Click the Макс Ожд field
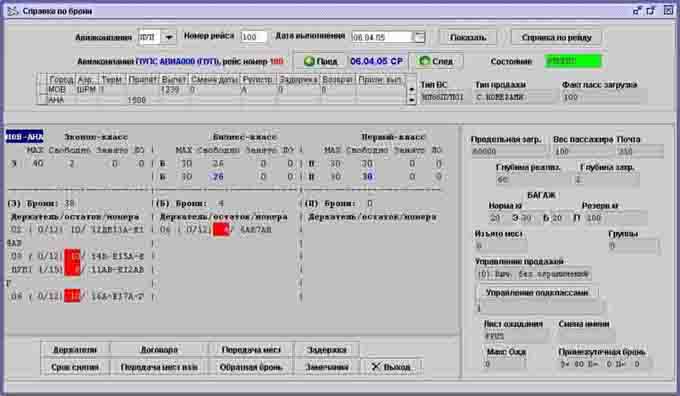 (x=505, y=364)
